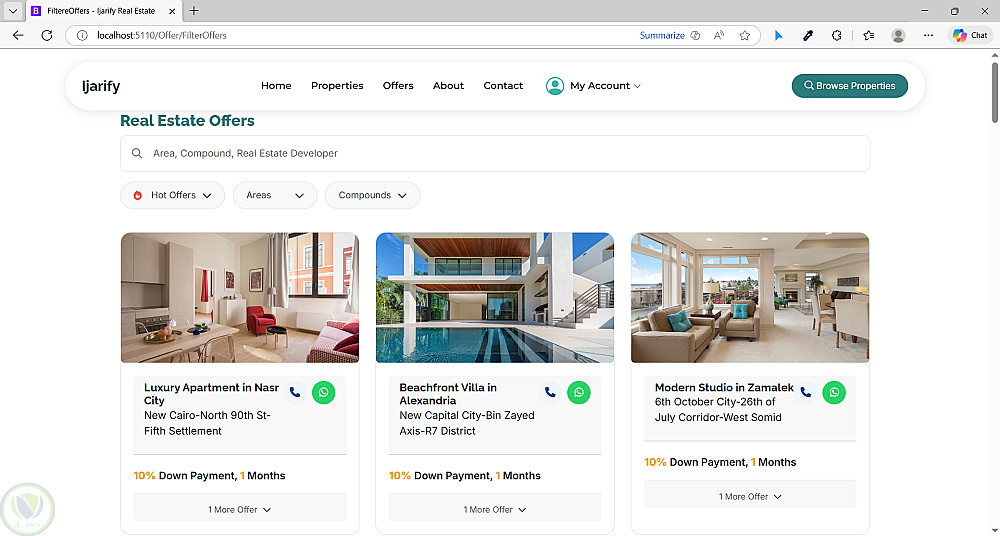Refresh the page
Screen dimensions: 1000x536
47,35
